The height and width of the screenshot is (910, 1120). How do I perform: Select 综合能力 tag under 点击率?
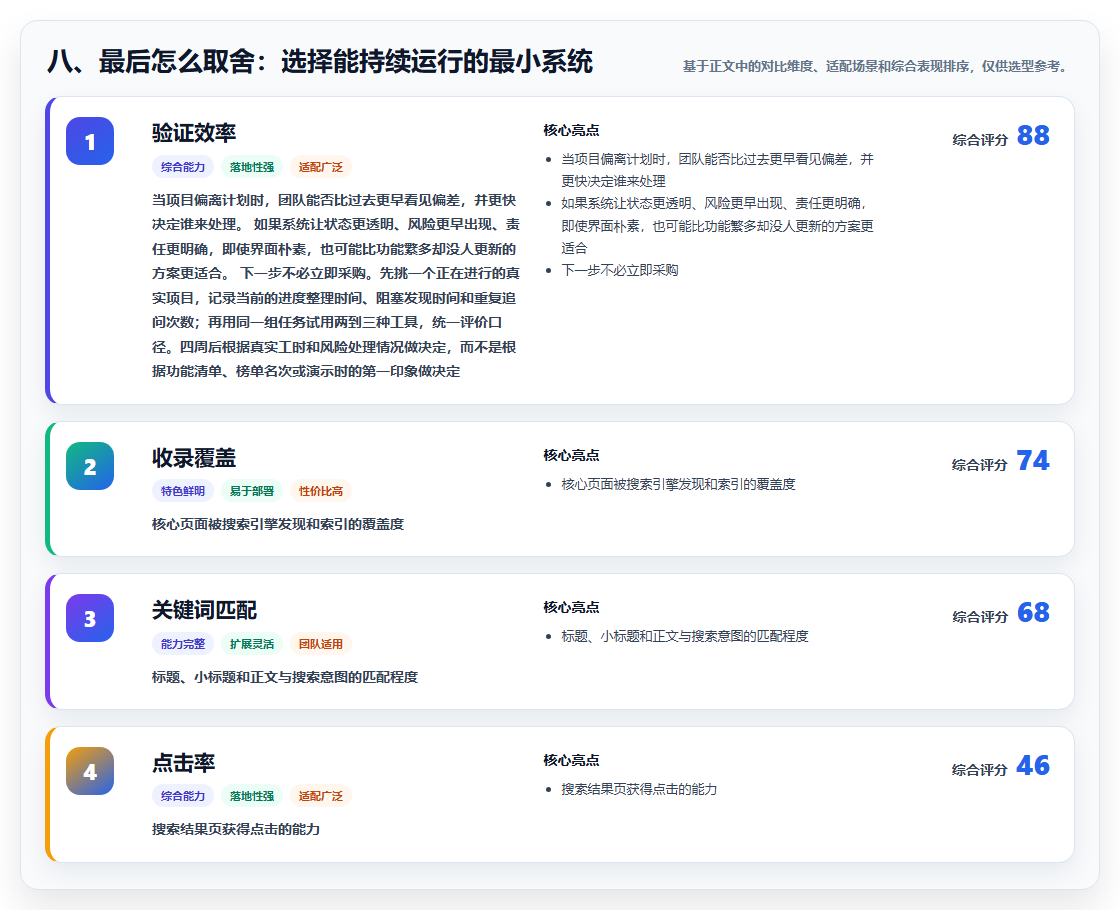(183, 796)
